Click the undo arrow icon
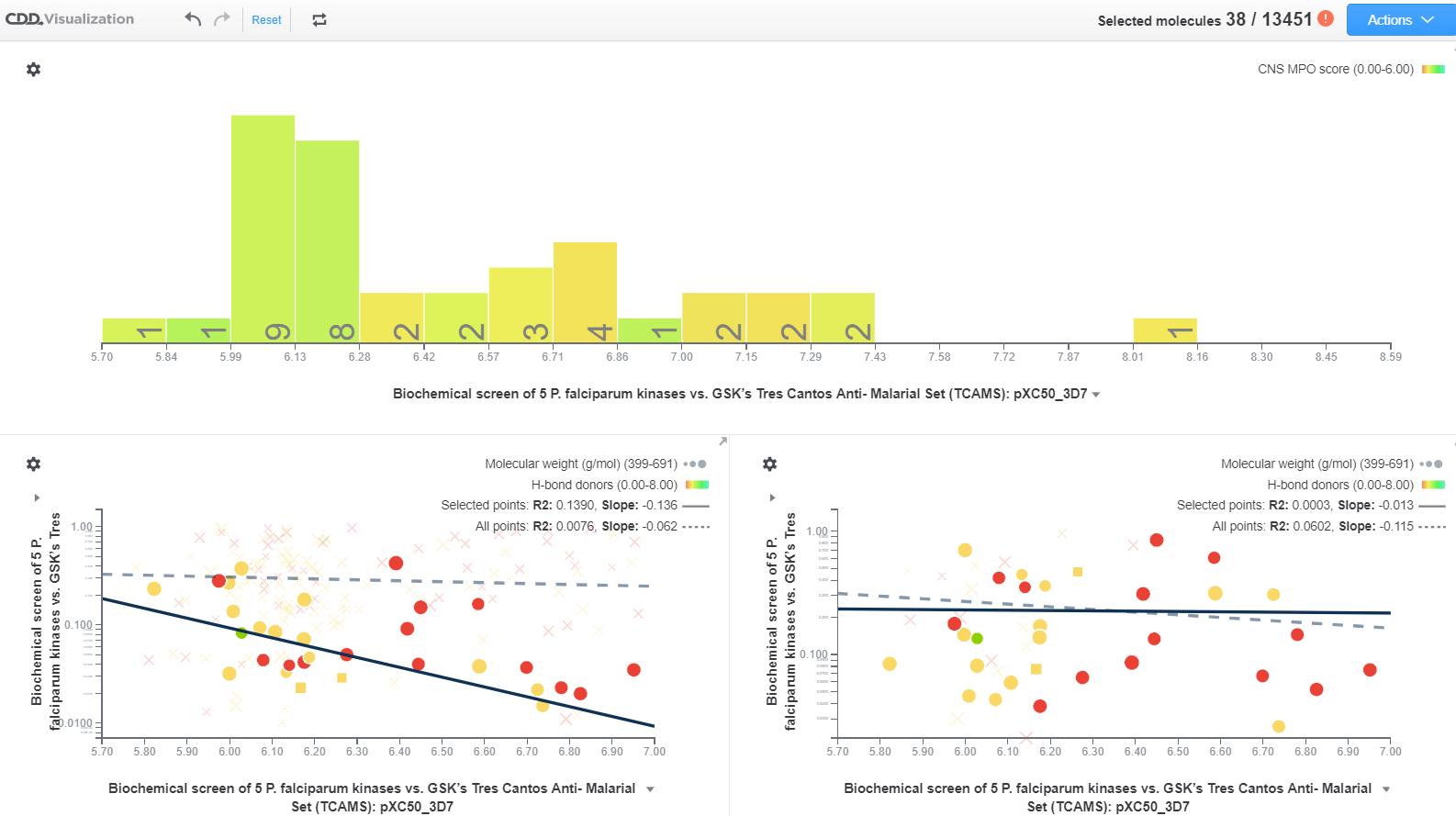 (x=192, y=19)
